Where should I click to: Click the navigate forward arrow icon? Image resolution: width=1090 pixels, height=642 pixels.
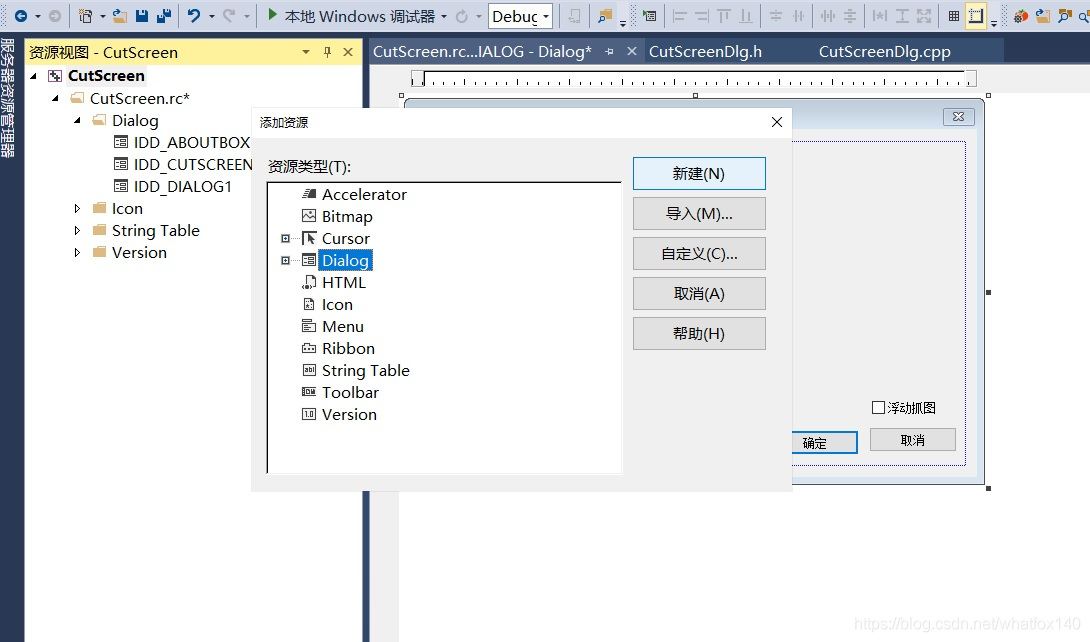point(54,16)
